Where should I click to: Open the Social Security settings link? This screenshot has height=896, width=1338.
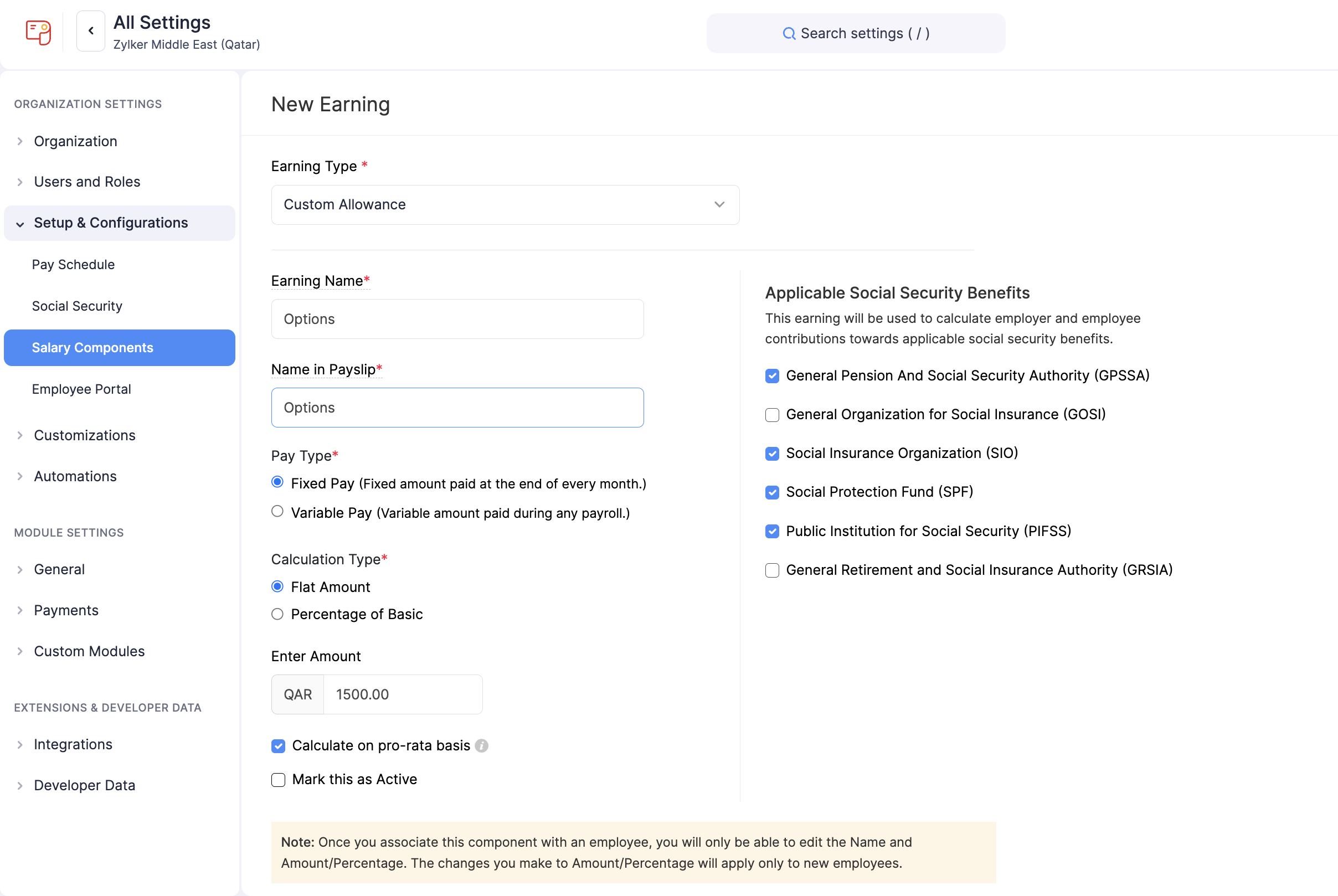(x=77, y=306)
